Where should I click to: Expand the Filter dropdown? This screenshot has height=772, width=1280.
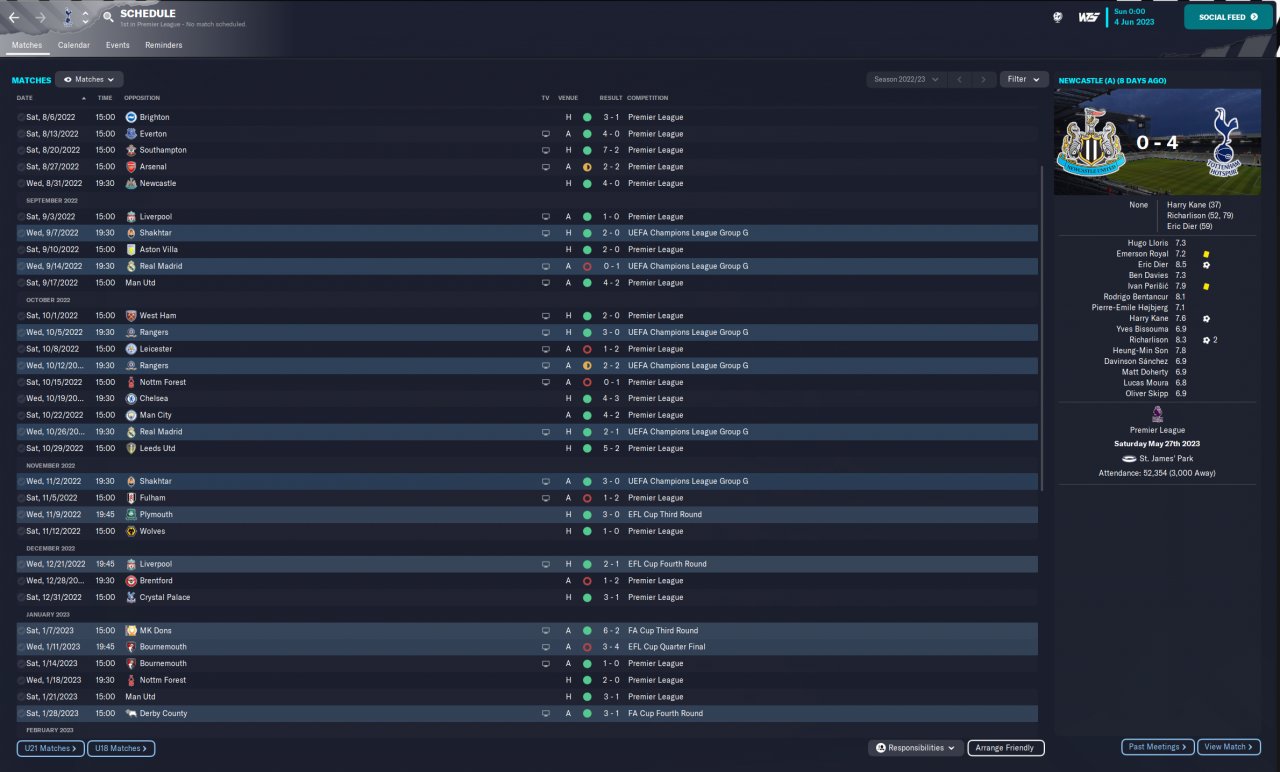point(1023,79)
